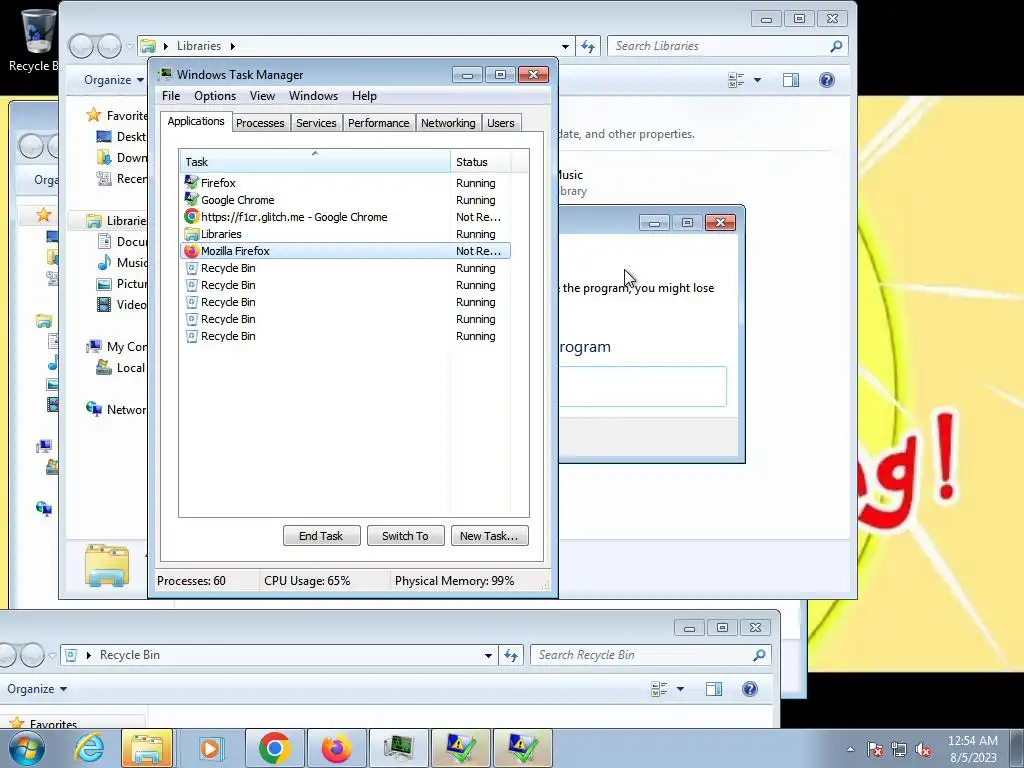Viewport: 1024px width, 768px height.
Task: Click the Help icon in the Libraries window
Action: coord(827,80)
